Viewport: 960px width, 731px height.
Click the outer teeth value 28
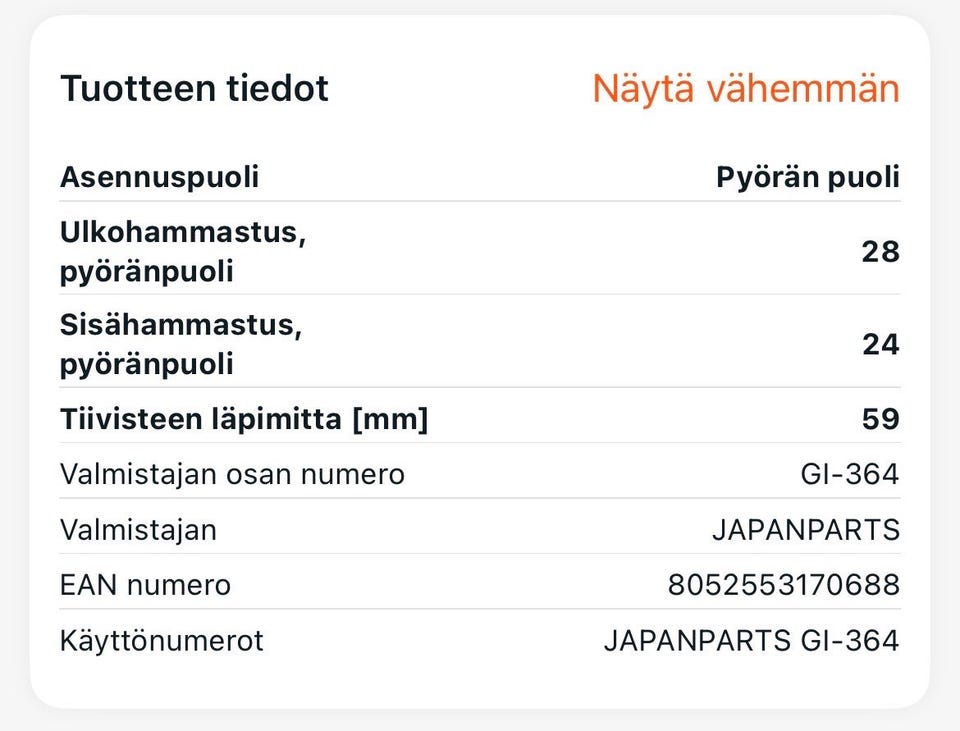click(880, 252)
